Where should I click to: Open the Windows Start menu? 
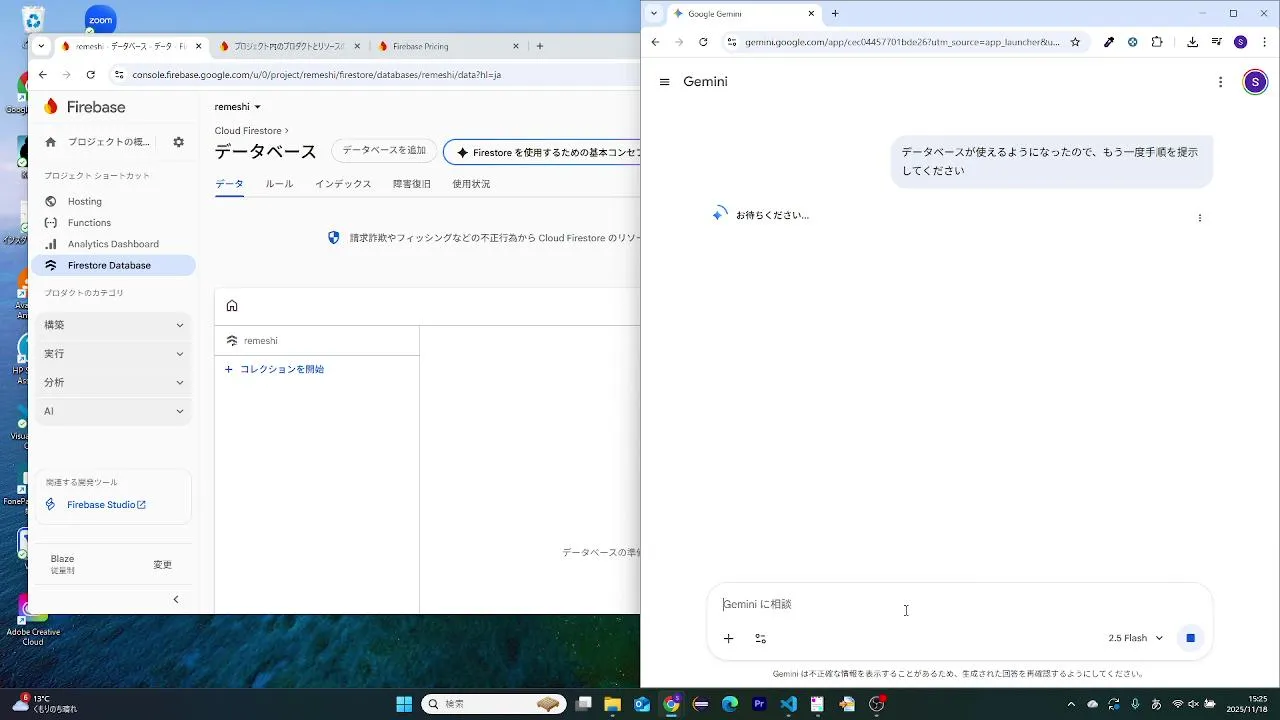point(404,704)
